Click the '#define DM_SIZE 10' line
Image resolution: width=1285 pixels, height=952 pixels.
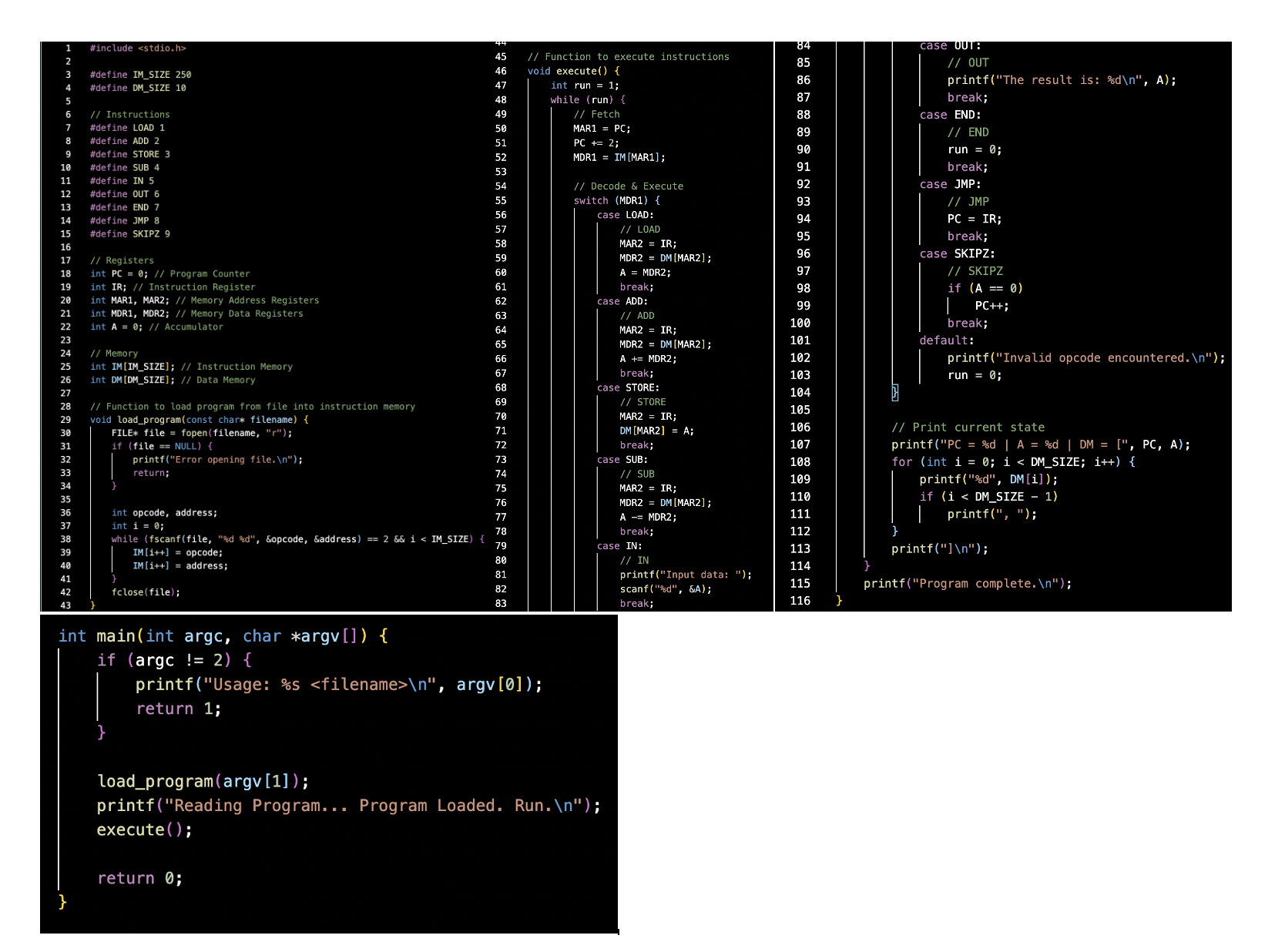tap(138, 88)
